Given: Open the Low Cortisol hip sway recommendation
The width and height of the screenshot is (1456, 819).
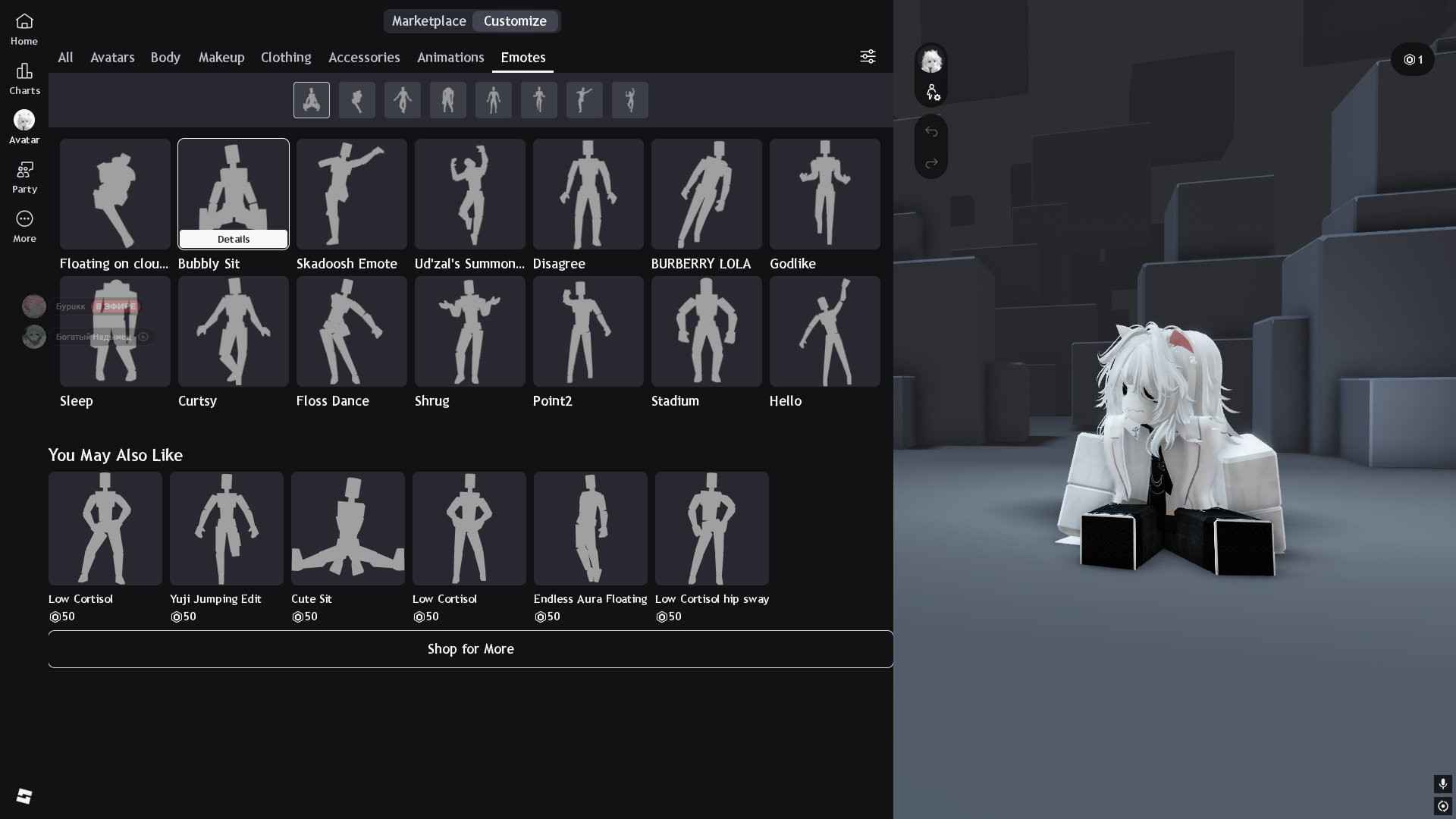Looking at the screenshot, I should pyautogui.click(x=712, y=529).
